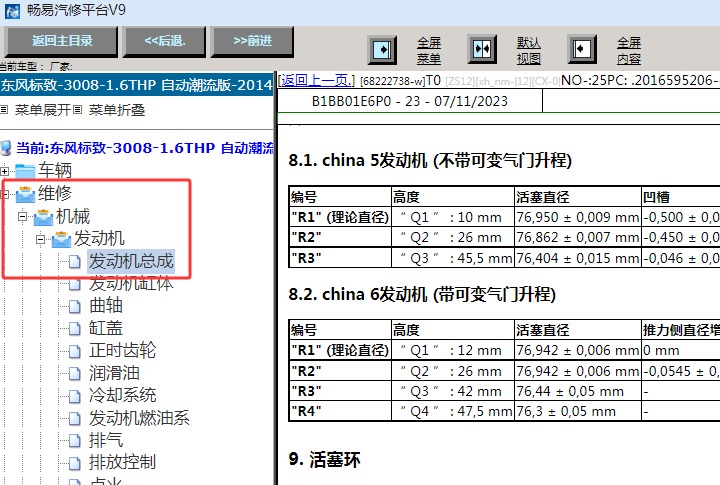Viewport: 720px width, 485px height.
Task: Open the 润滑油 document
Action: (114, 373)
